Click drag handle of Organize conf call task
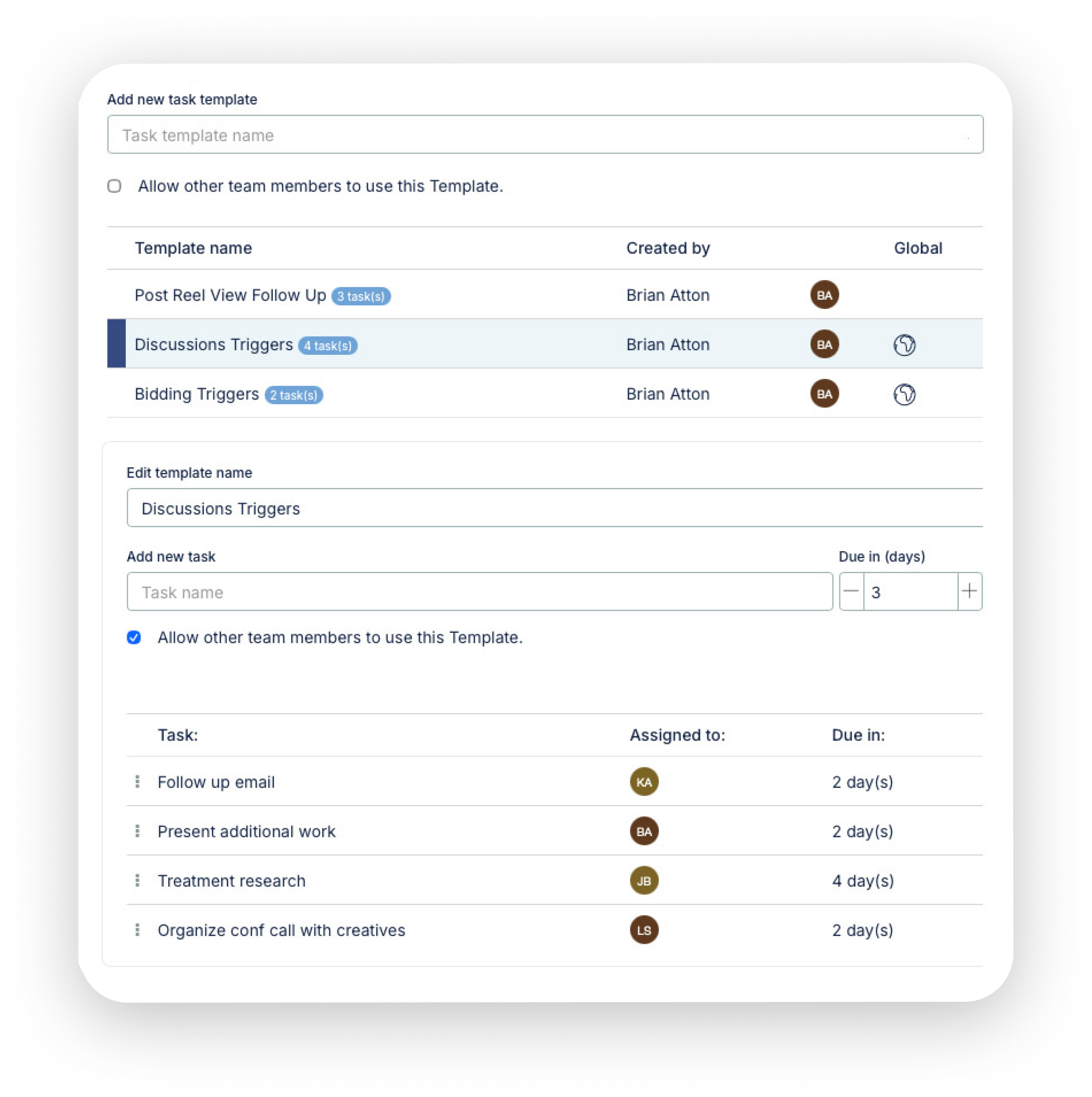This screenshot has height=1097, width=1092. coord(137,930)
